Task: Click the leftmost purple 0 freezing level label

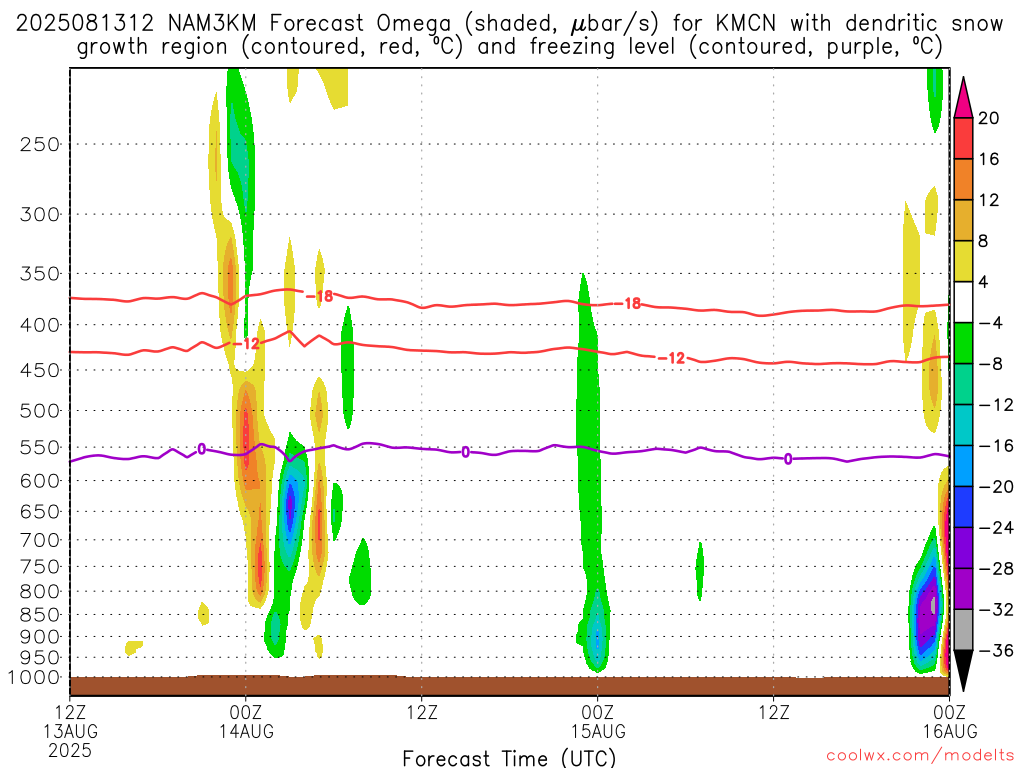Action: (202, 449)
